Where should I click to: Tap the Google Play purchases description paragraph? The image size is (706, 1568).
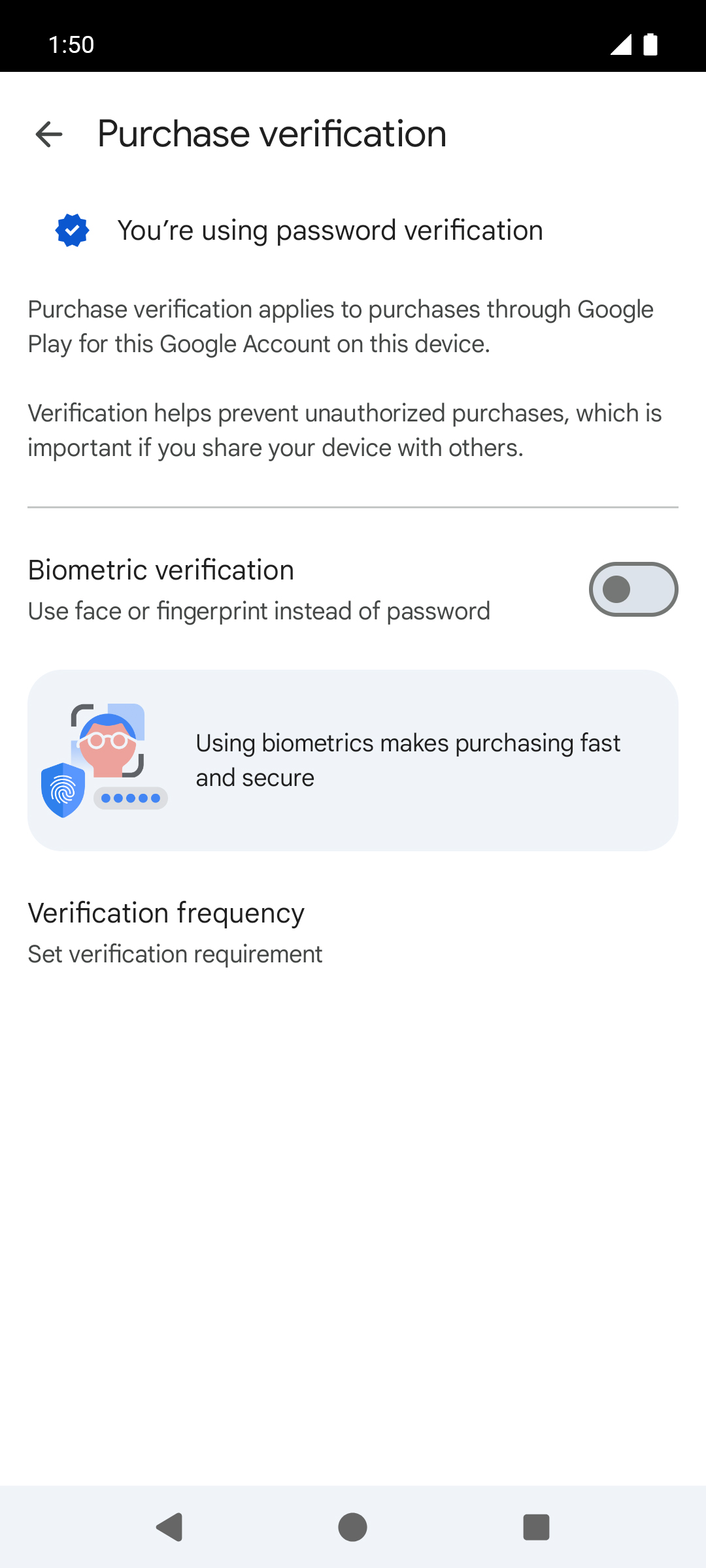click(x=341, y=327)
